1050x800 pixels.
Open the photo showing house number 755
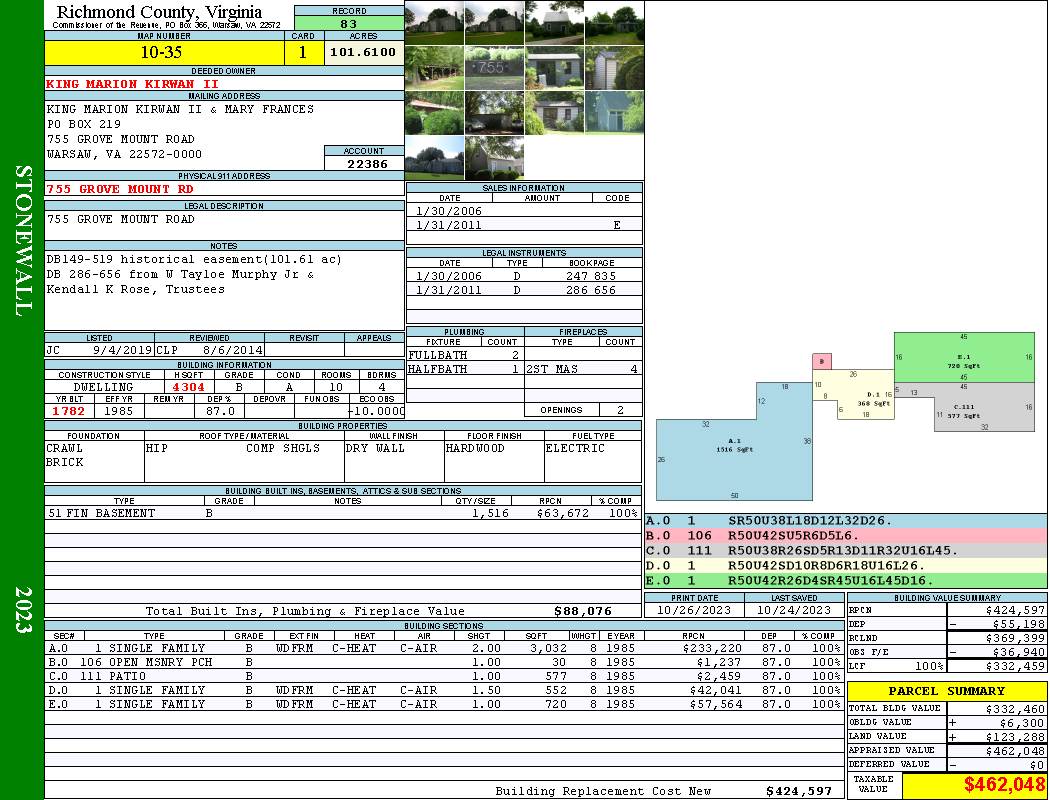click(494, 68)
